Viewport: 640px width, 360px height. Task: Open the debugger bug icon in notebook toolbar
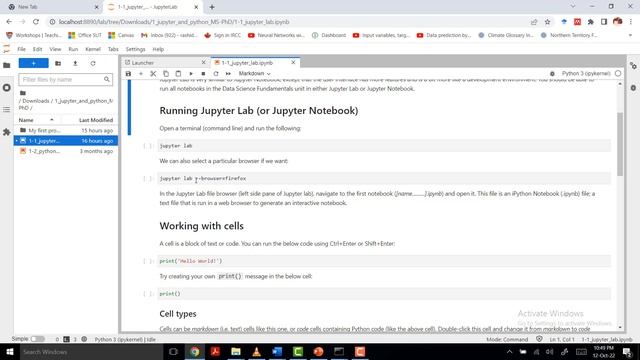click(552, 73)
